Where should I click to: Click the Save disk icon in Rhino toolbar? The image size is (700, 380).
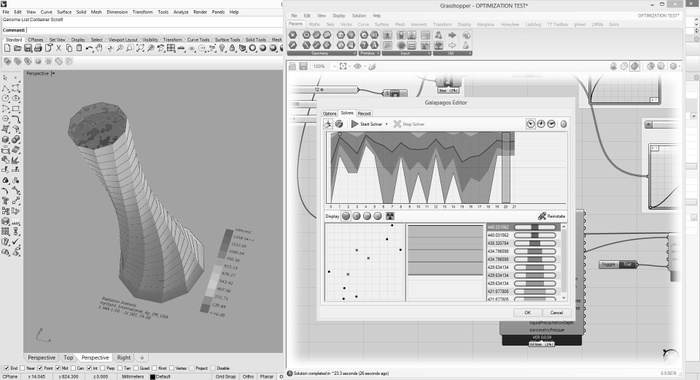(28, 48)
